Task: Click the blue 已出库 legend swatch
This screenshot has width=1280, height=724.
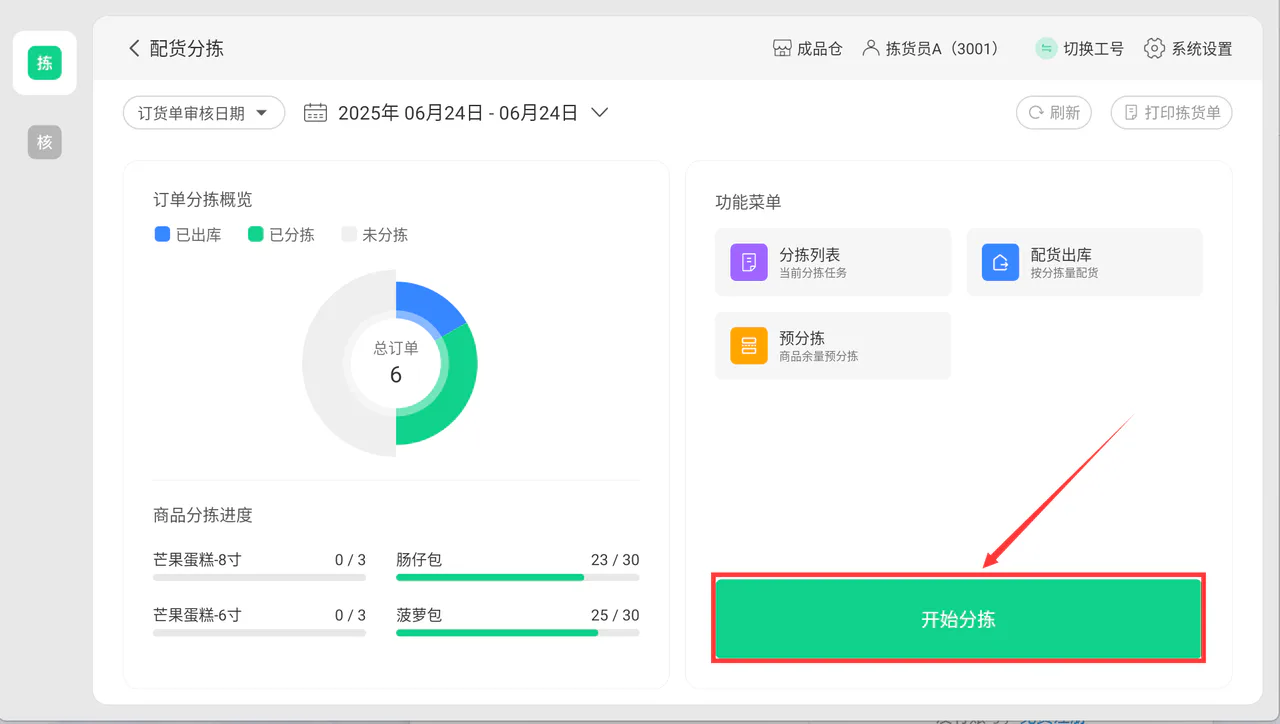Action: (162, 234)
